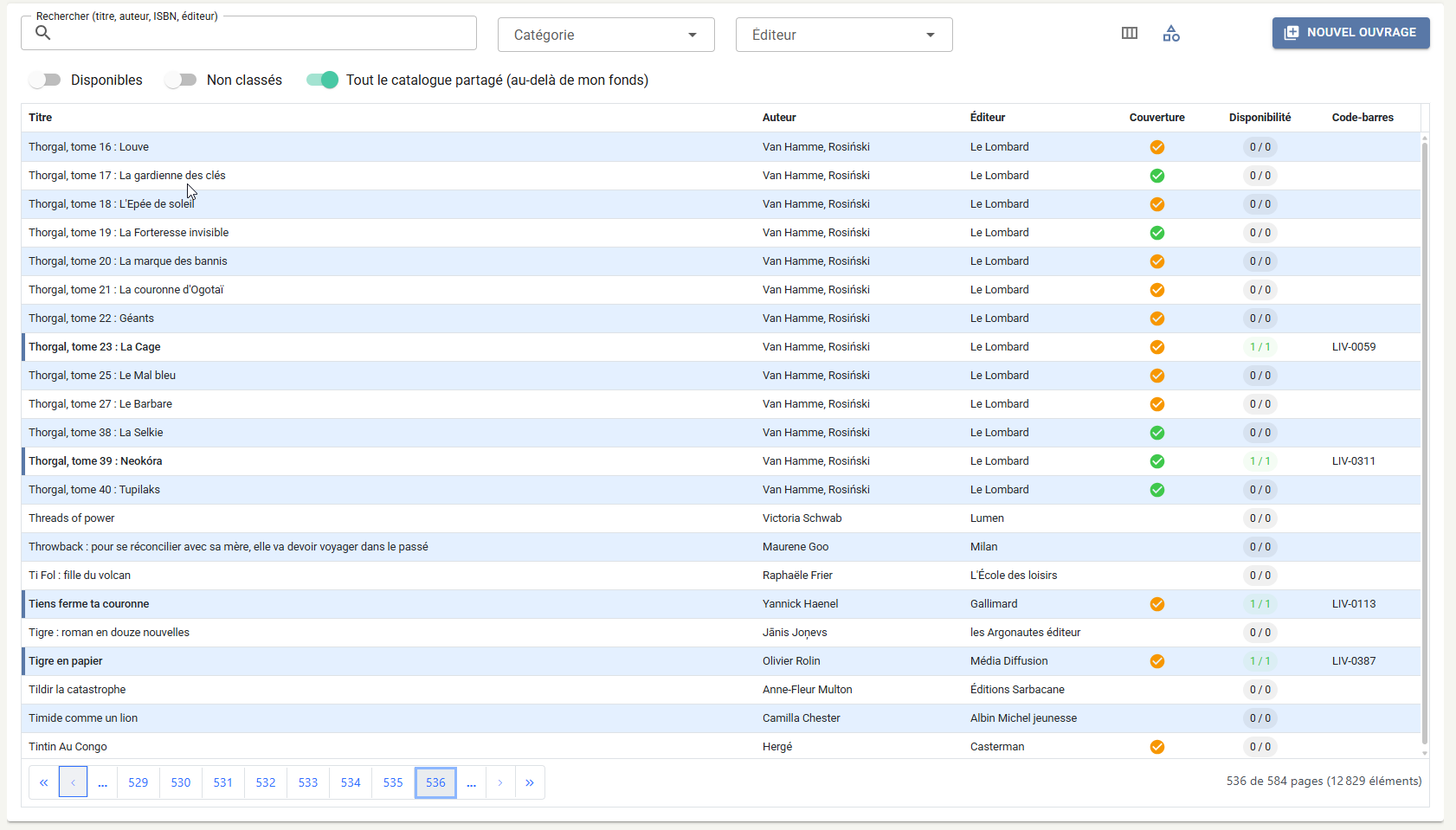Click green cover icon for Thorgal tome 39
Screen dimensions: 1456x830
point(1157,461)
